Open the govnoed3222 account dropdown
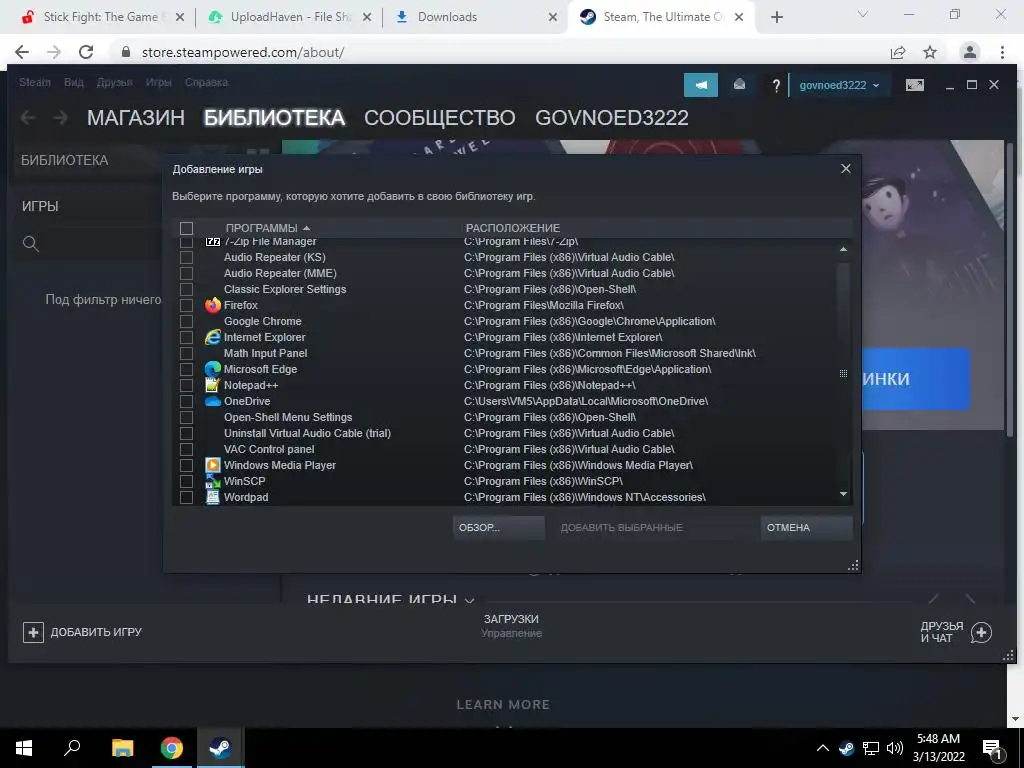Viewport: 1024px width, 768px height. 839,85
